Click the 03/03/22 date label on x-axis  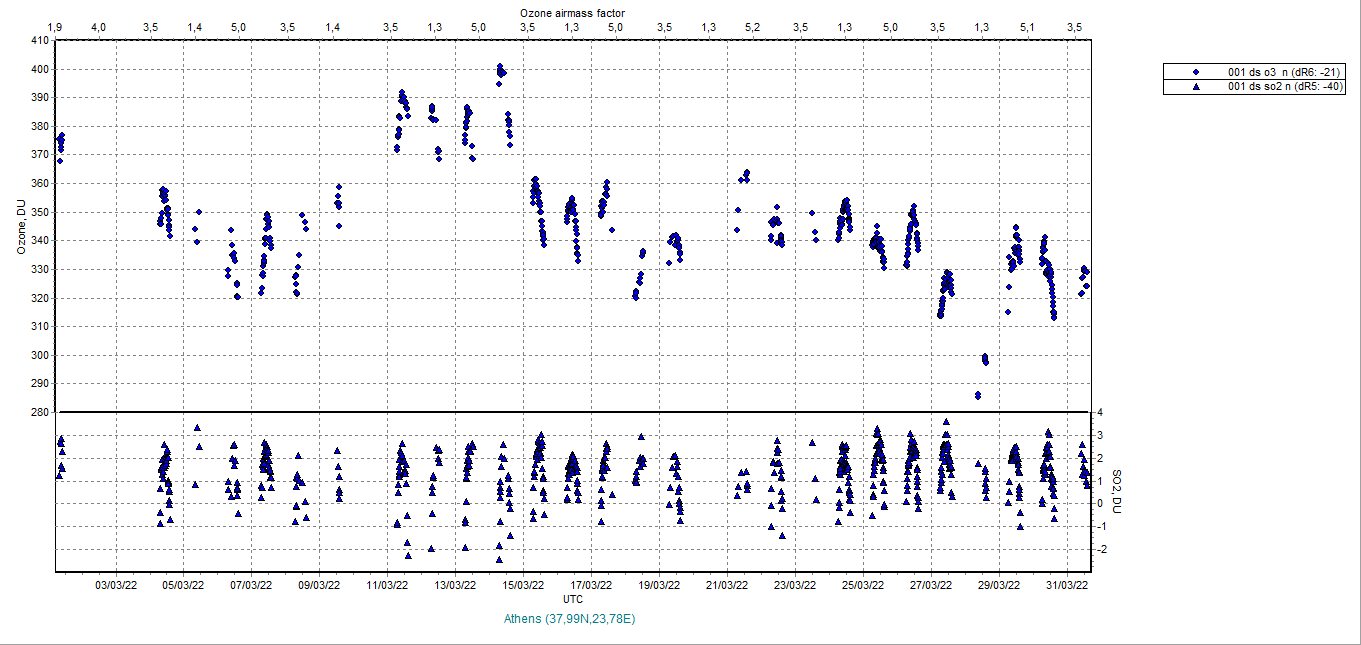click(116, 586)
